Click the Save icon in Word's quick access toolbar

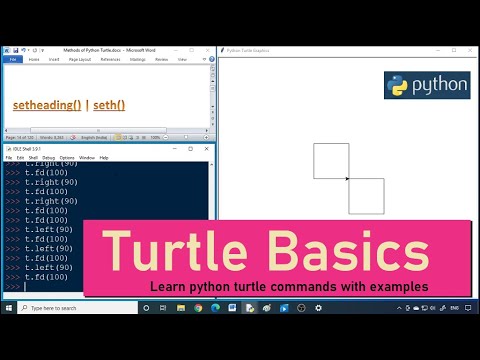click(15, 50)
